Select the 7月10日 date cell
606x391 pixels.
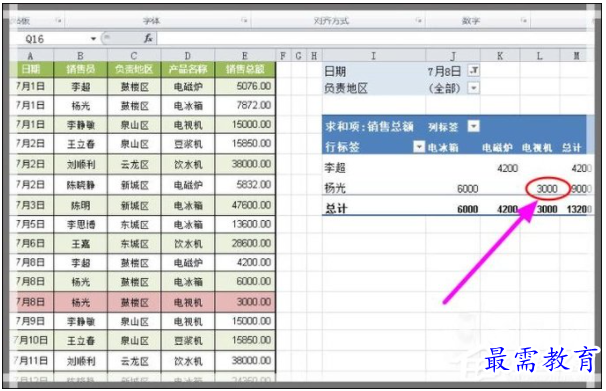(32, 340)
